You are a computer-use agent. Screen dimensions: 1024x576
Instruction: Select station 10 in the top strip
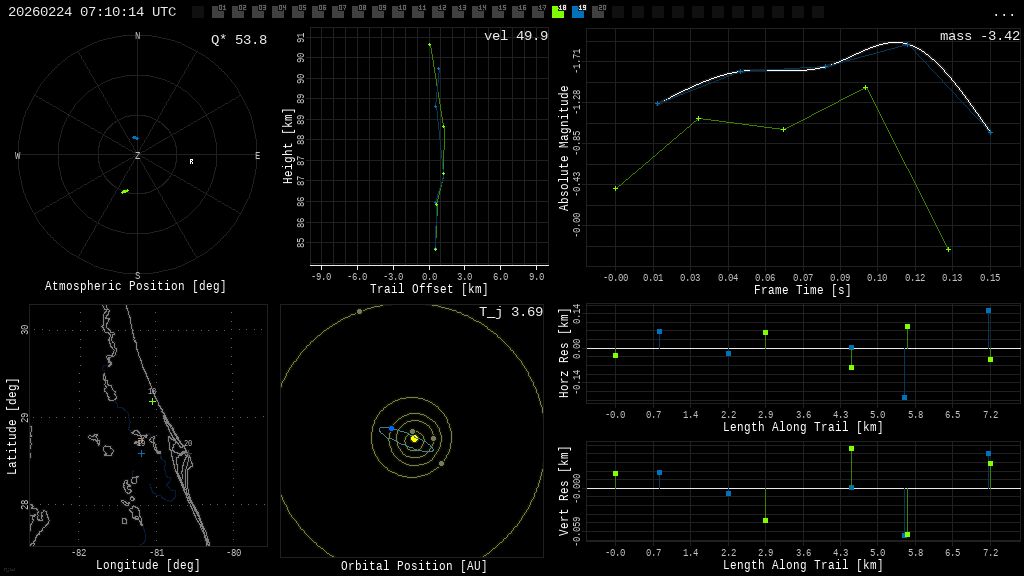point(398,12)
